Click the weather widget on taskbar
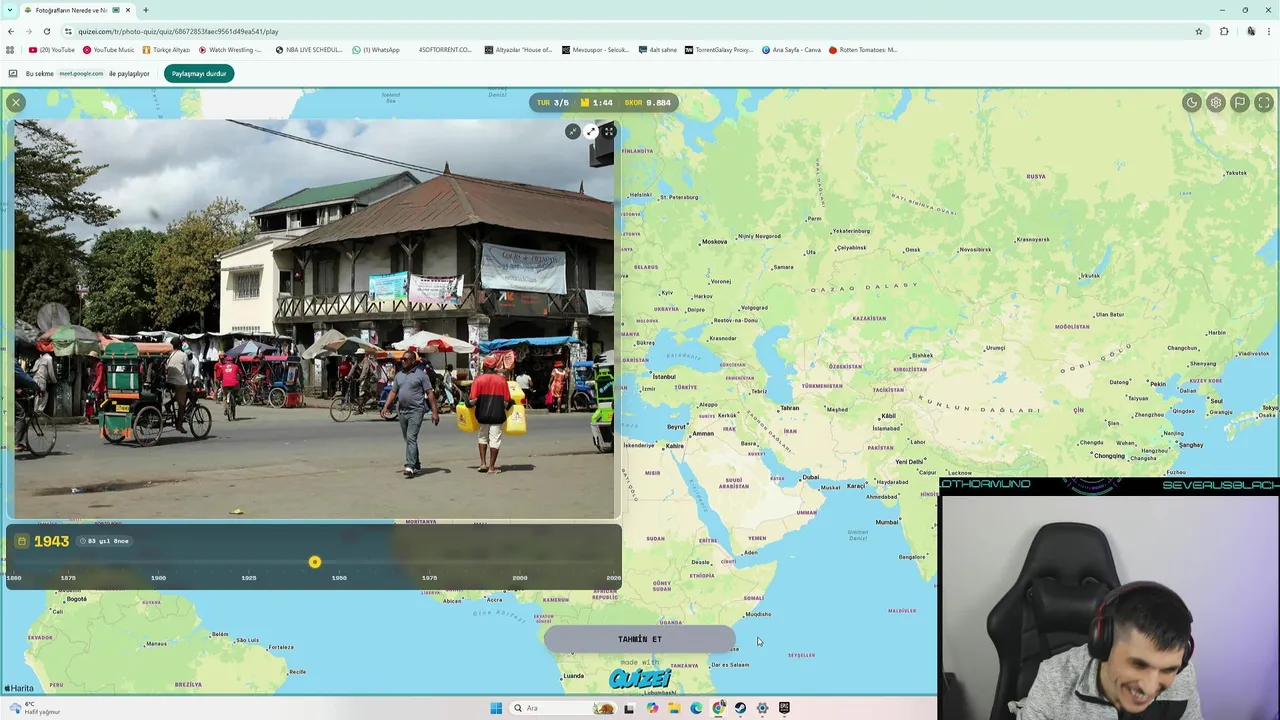 (34, 708)
